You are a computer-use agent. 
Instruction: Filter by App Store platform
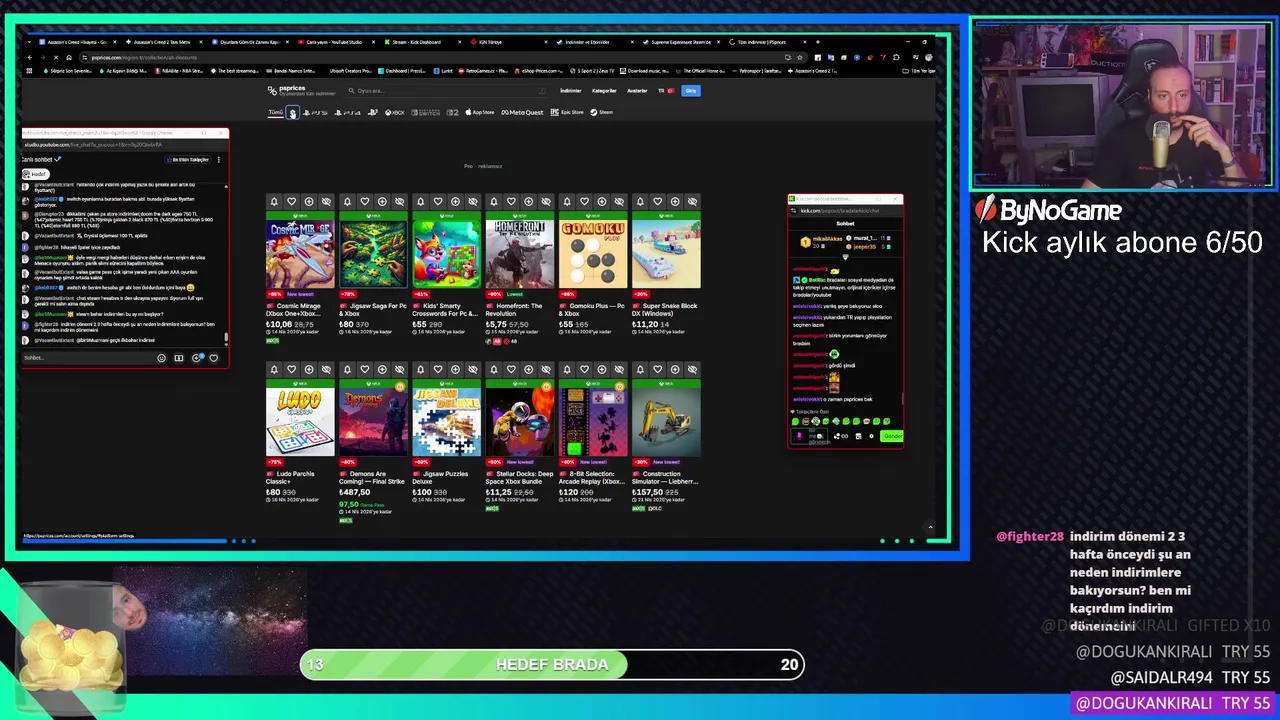click(479, 112)
